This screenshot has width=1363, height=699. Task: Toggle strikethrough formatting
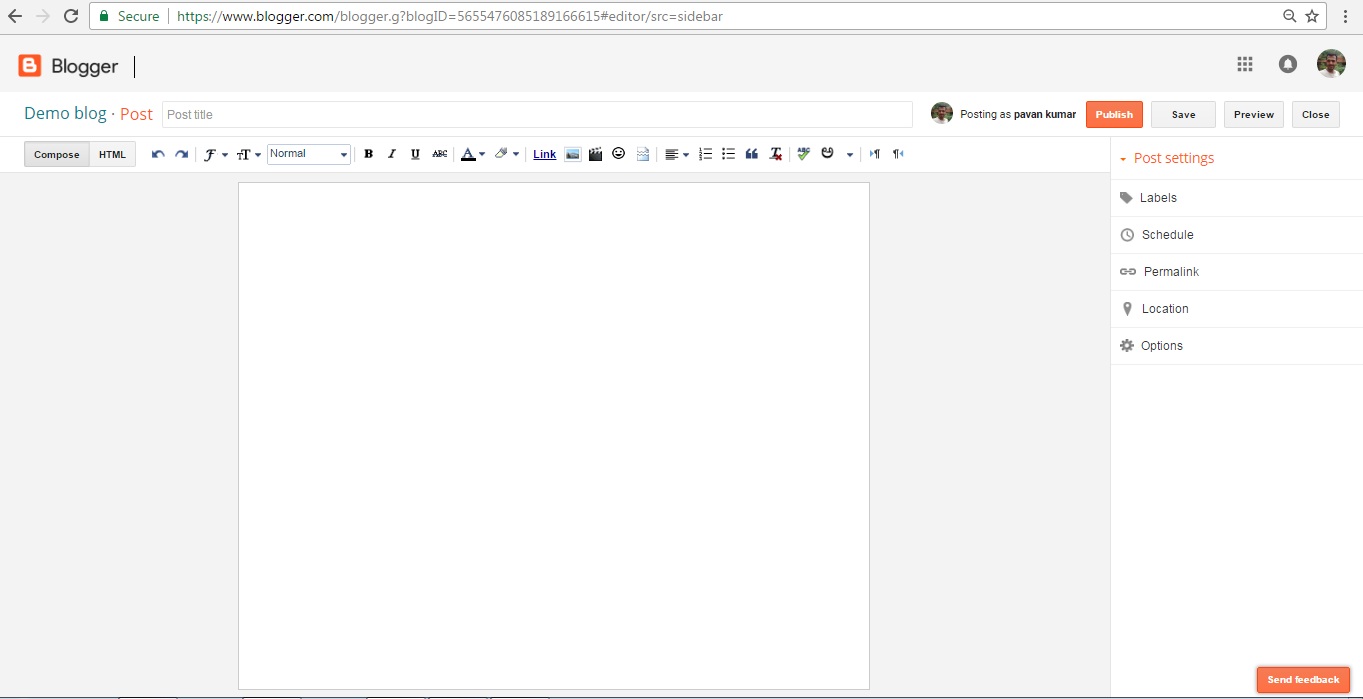click(440, 154)
